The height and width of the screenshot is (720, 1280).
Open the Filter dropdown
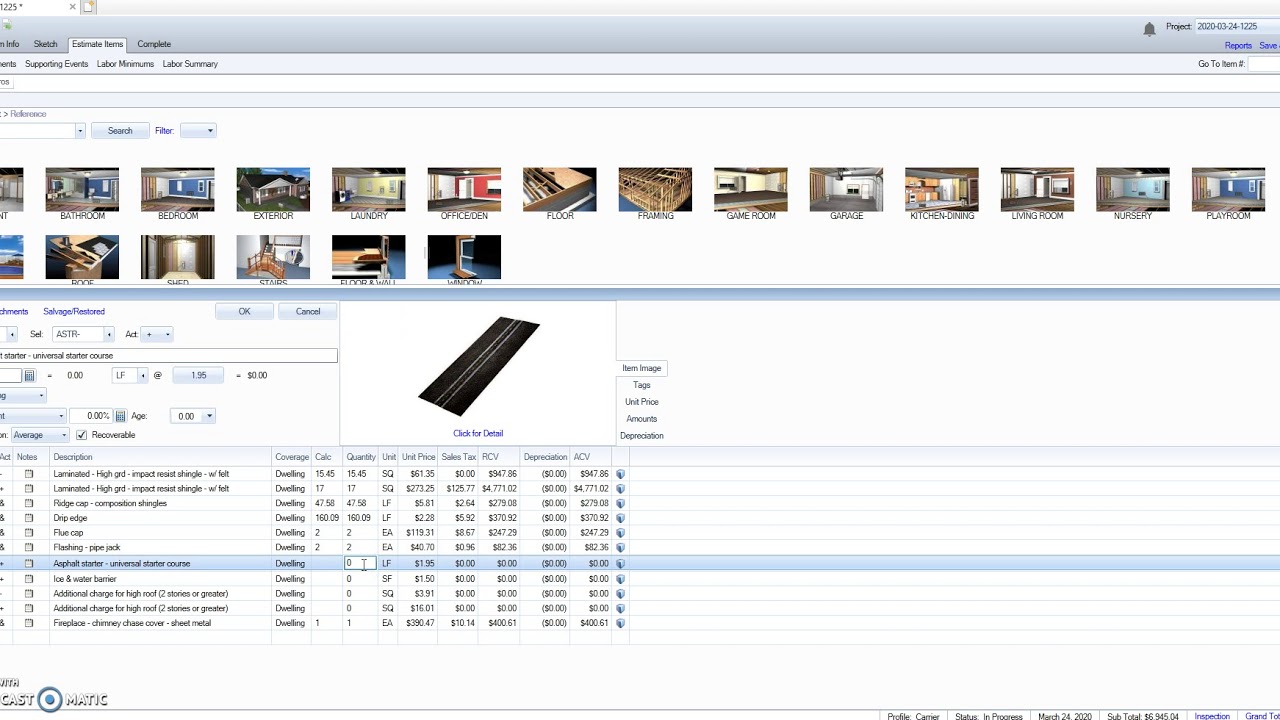click(198, 131)
